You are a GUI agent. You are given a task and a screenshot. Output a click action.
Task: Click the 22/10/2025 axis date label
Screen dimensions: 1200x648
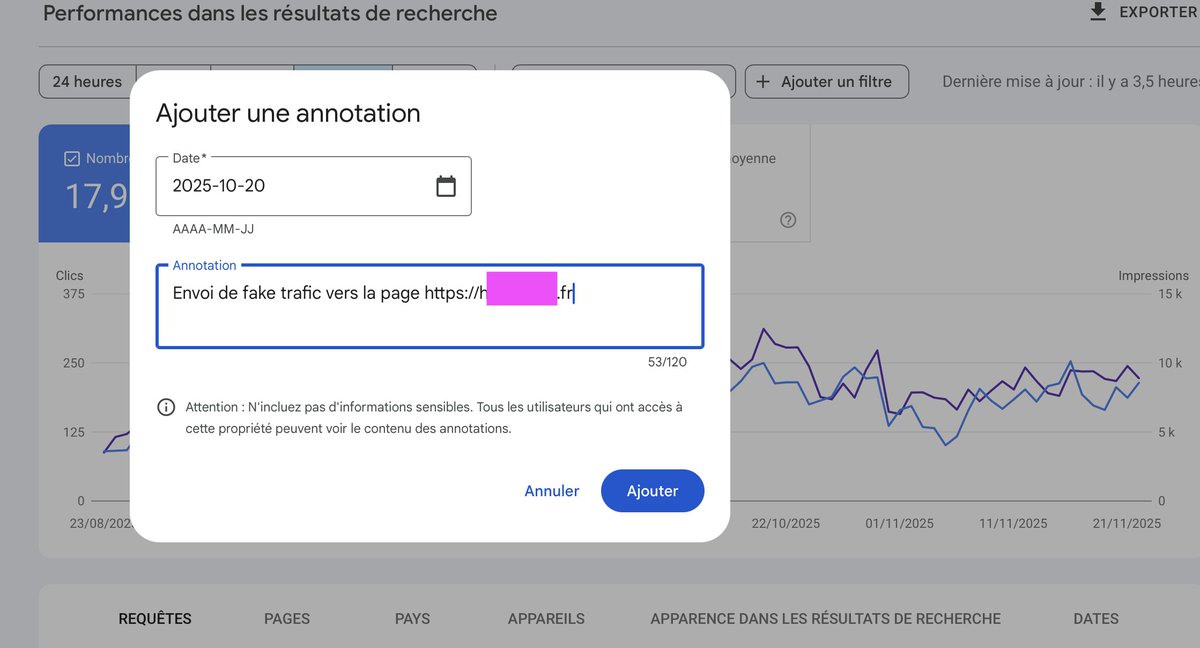pos(786,523)
